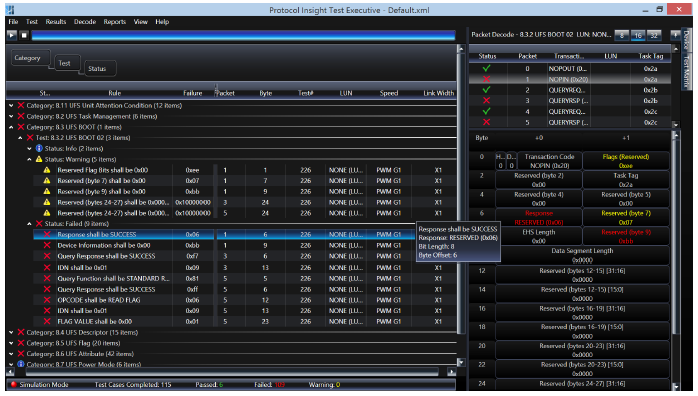Set packet decode width to 16 bits
The image size is (698, 396).
point(638,35)
